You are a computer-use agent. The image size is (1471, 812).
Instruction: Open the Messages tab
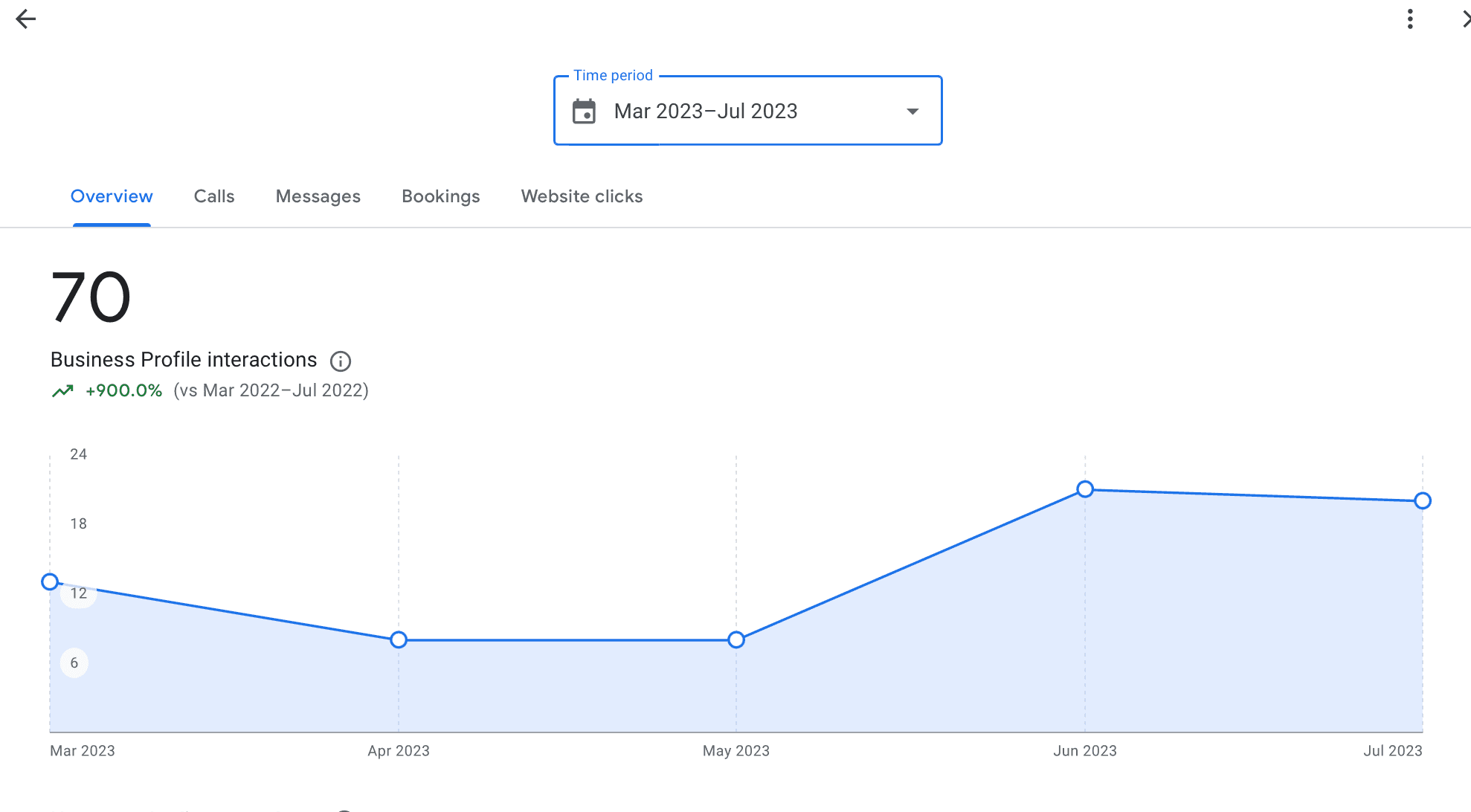coord(318,196)
